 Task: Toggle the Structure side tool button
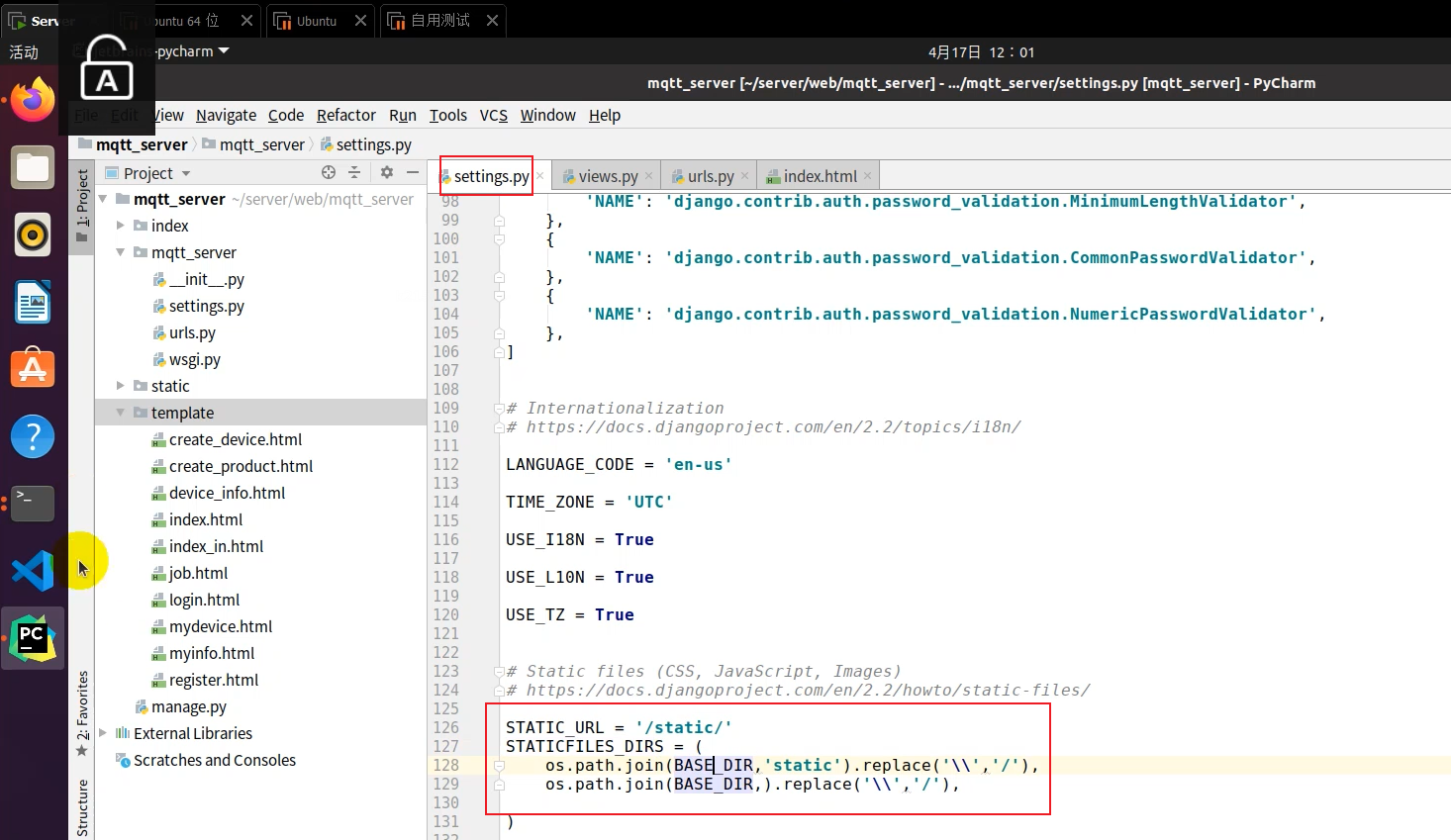coord(82,807)
